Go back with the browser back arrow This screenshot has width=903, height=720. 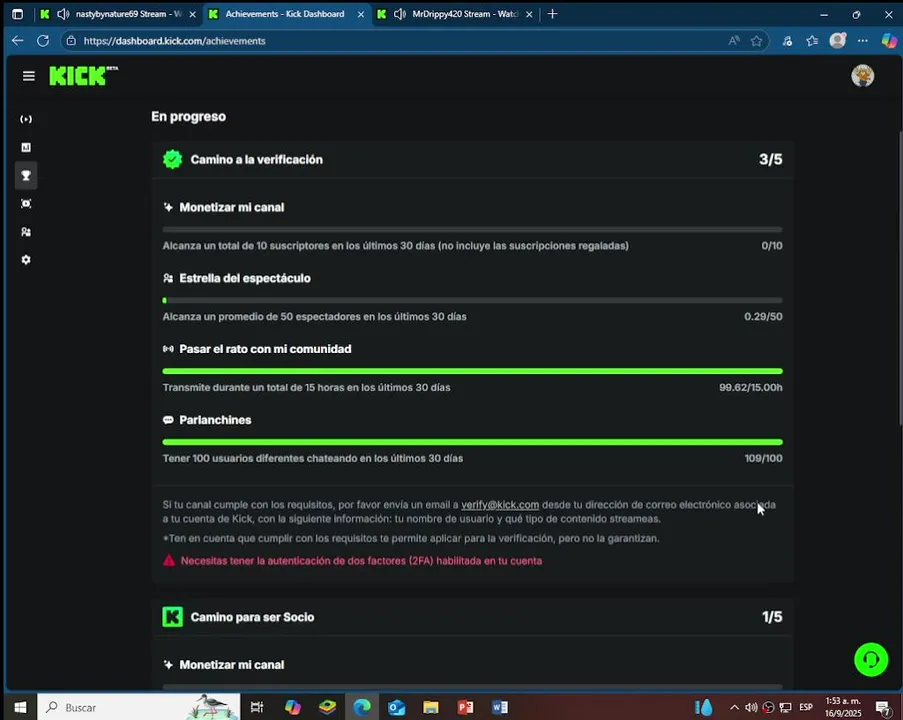17,41
